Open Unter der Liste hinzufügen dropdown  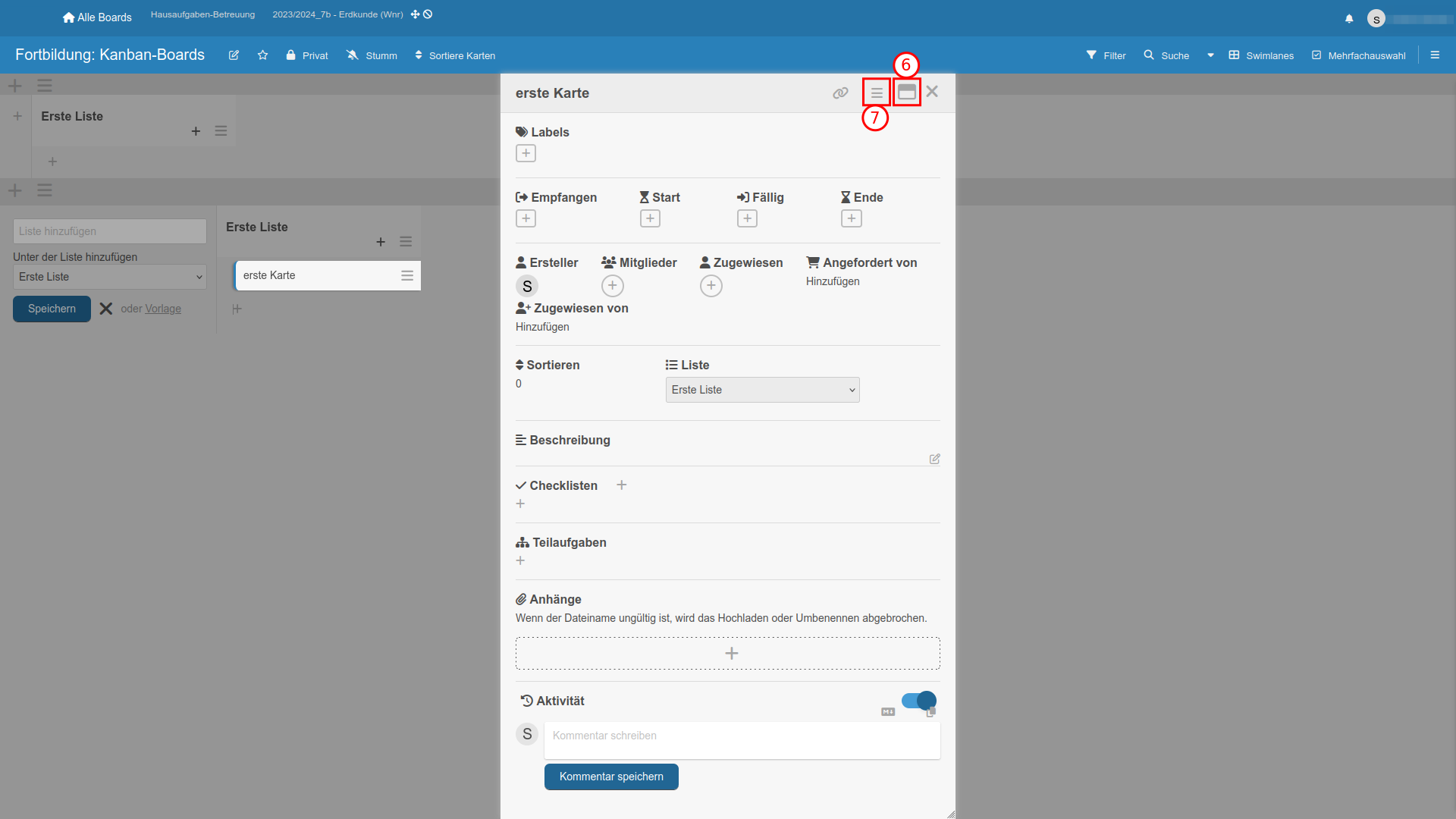tap(110, 277)
